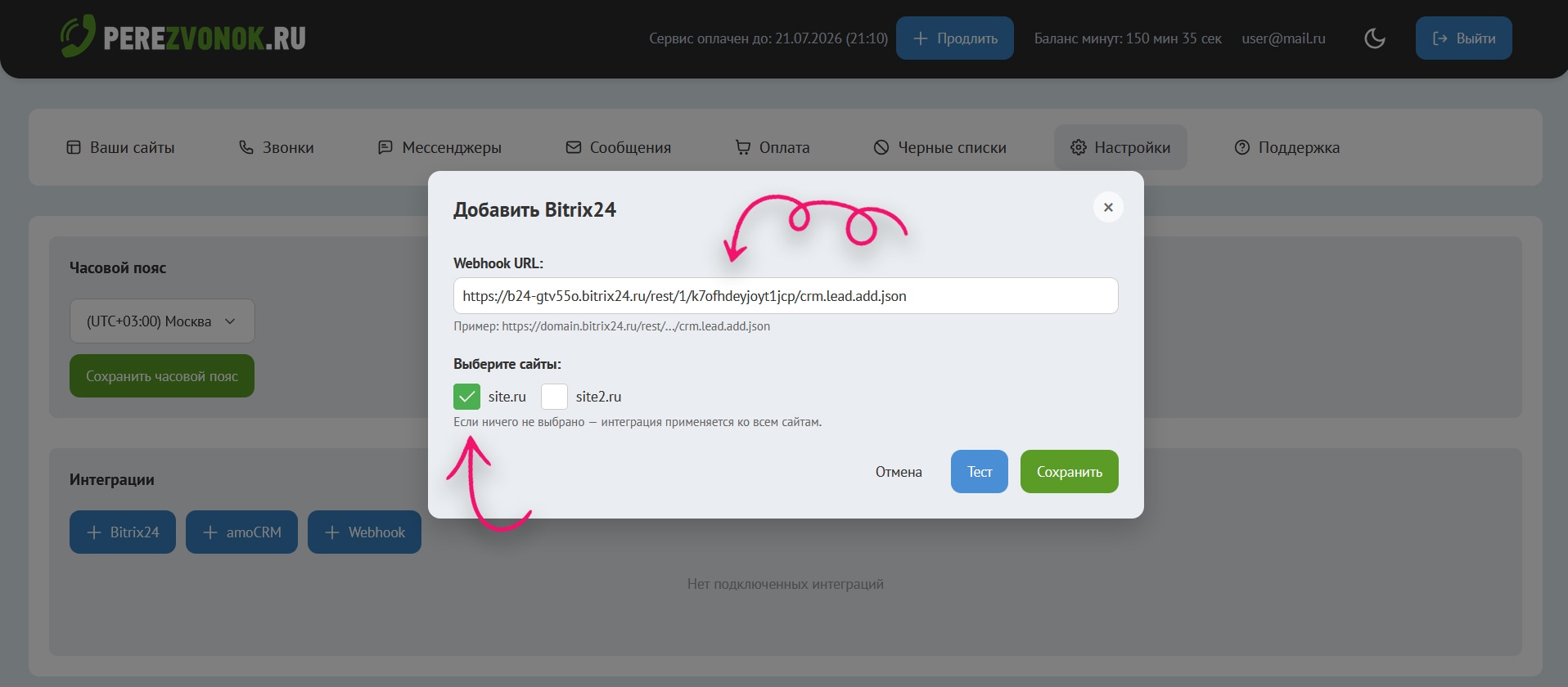Open the Сообщения tab
Screen dimensions: 1568x687
619,148
